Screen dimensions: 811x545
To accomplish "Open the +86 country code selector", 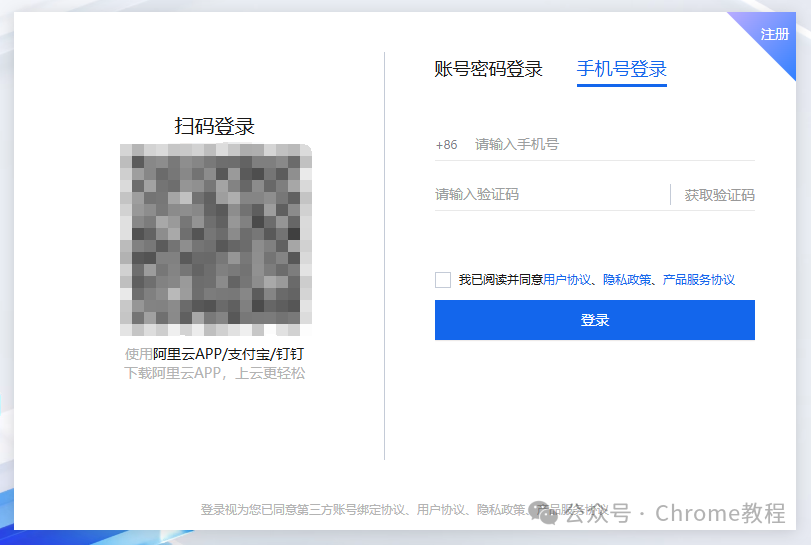I will [x=446, y=145].
